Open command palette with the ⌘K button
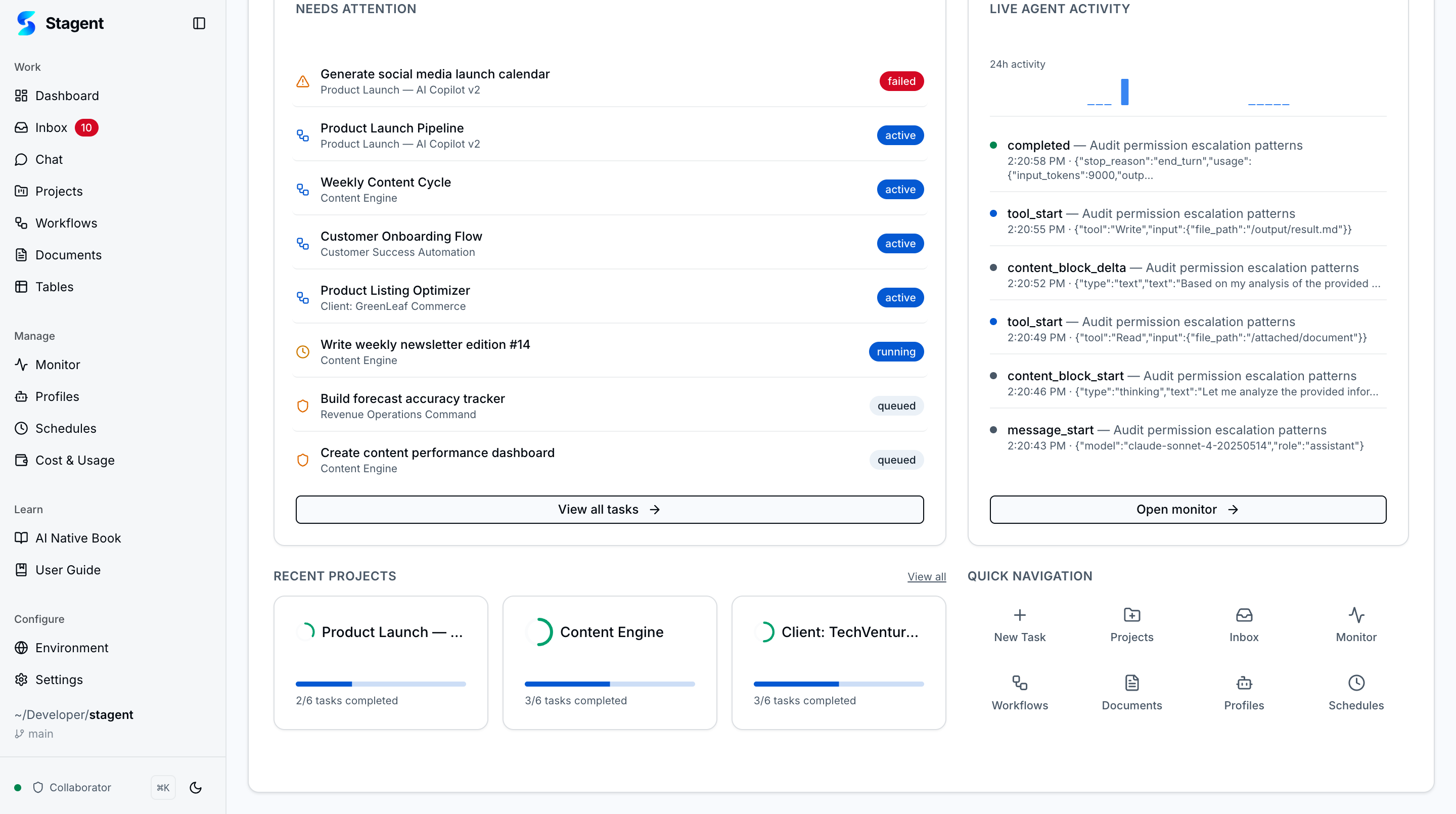The width and height of the screenshot is (1456, 814). [163, 787]
